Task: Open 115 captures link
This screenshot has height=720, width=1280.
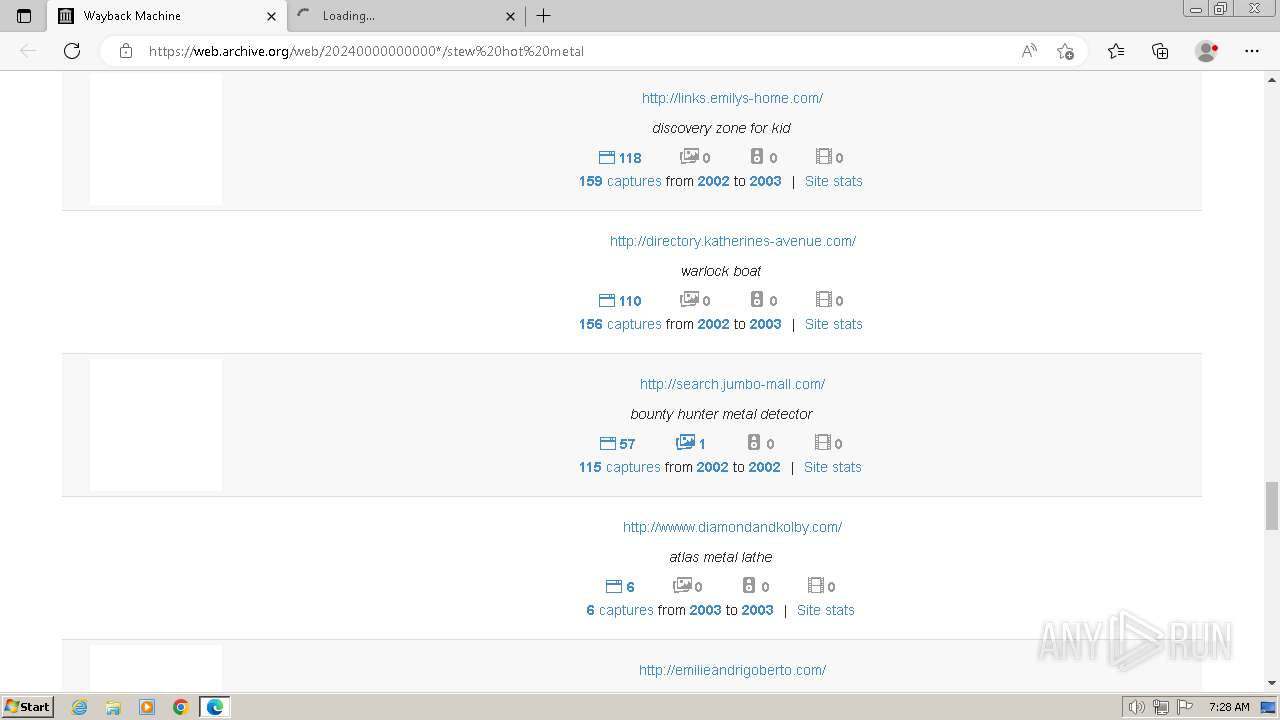Action: [620, 467]
